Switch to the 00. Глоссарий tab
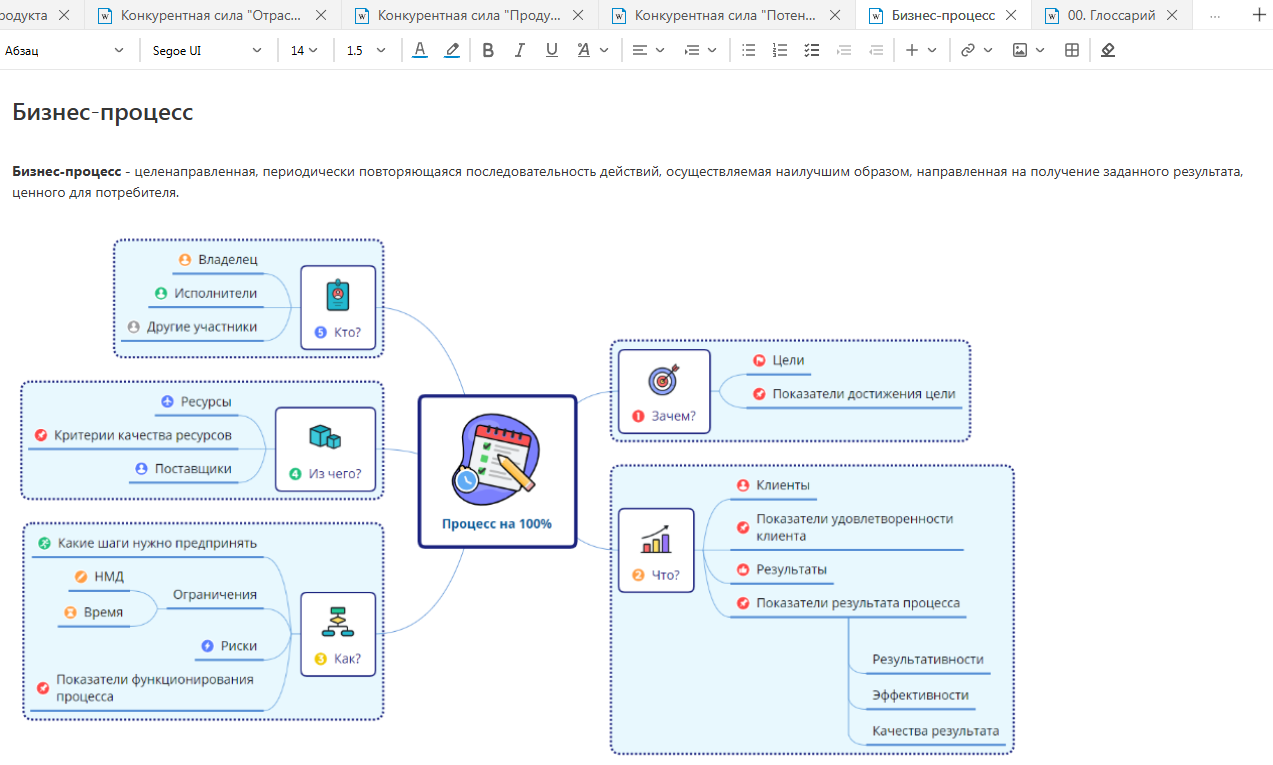1273x765 pixels. pos(1099,15)
